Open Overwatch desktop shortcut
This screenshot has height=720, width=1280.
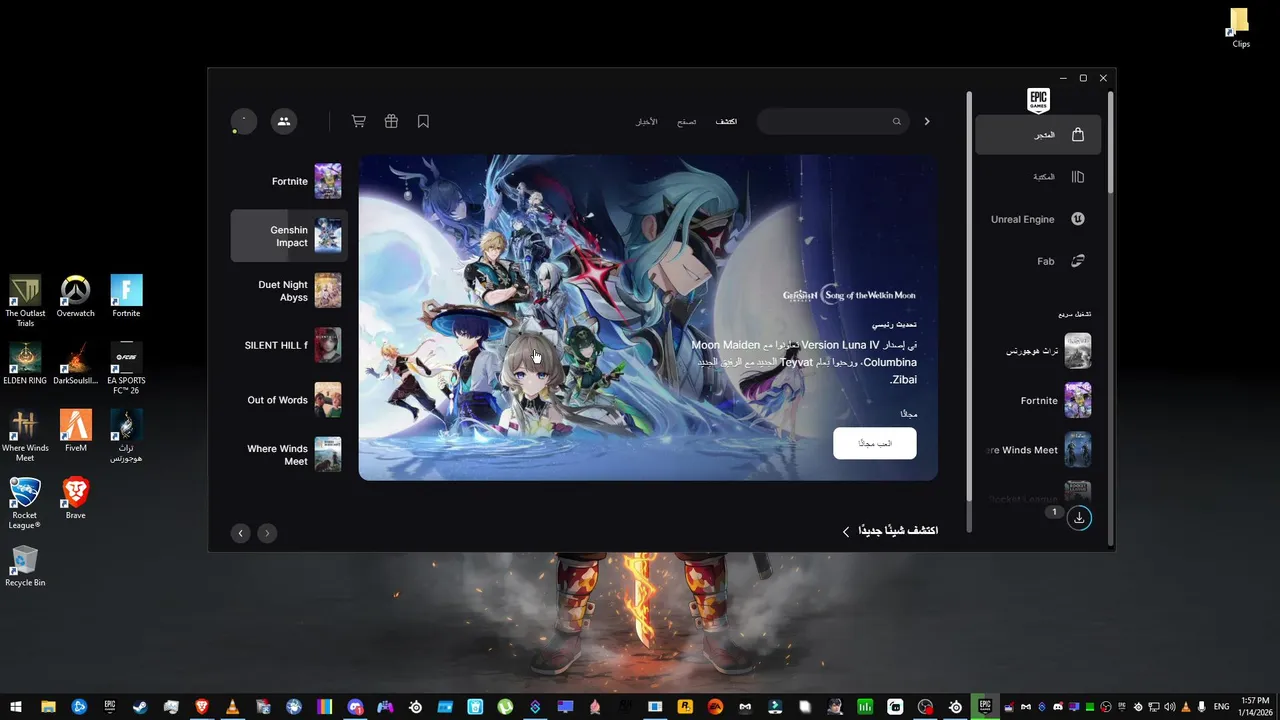point(75,296)
